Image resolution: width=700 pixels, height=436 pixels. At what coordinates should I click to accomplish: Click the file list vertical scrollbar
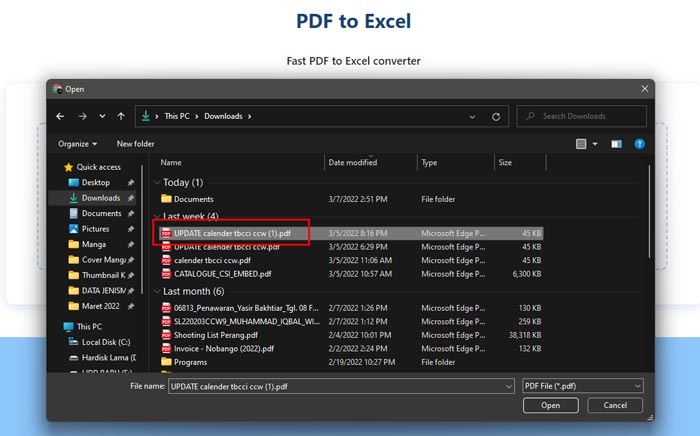pos(649,212)
